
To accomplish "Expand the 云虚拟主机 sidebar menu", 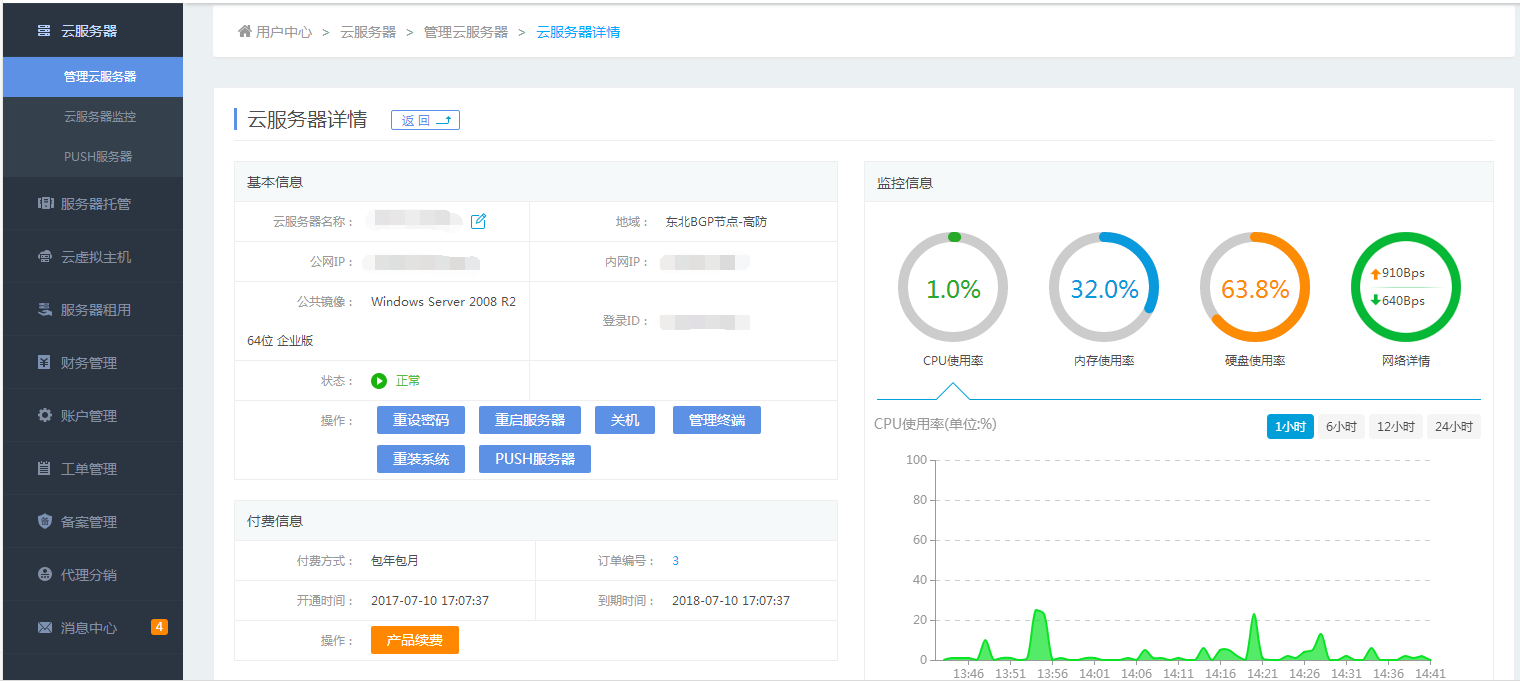I will pyautogui.click(x=93, y=257).
